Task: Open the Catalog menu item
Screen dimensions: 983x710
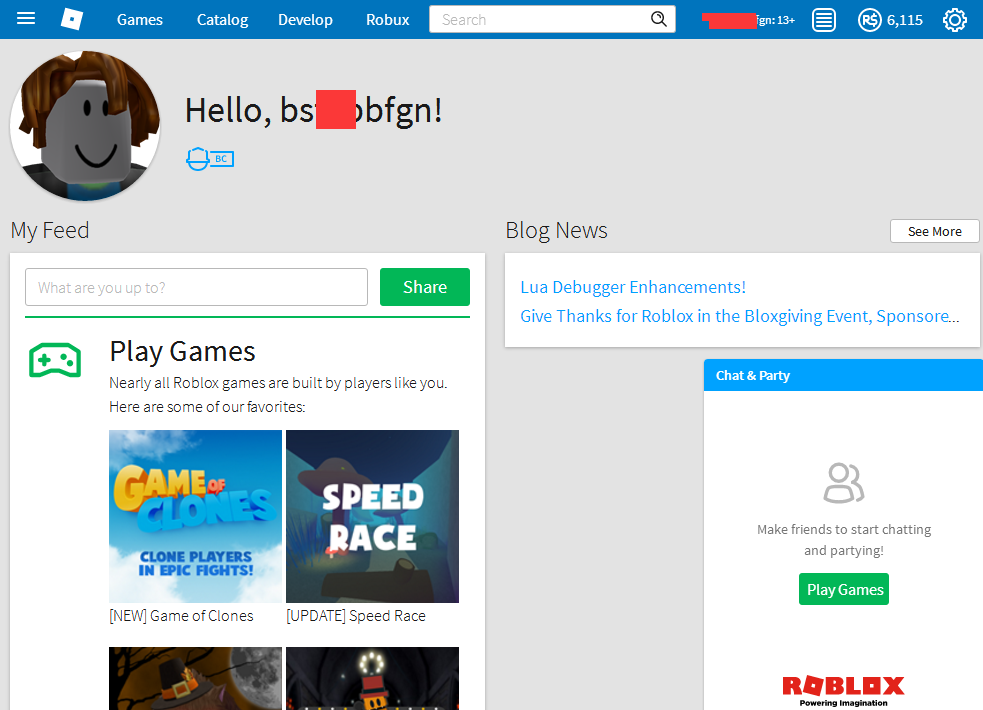Action: (x=223, y=19)
